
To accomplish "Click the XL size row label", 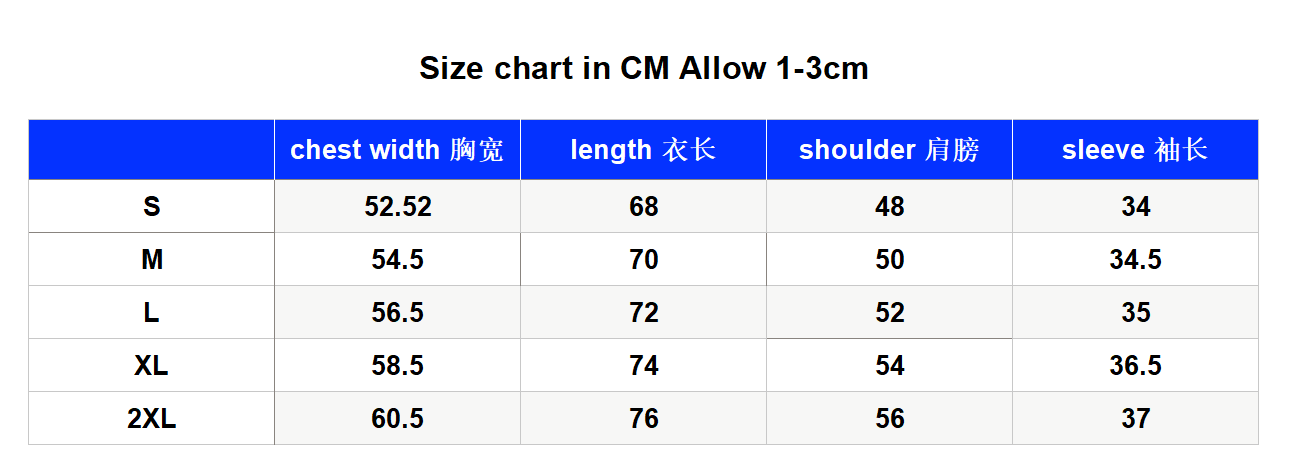I will (x=151, y=366).
